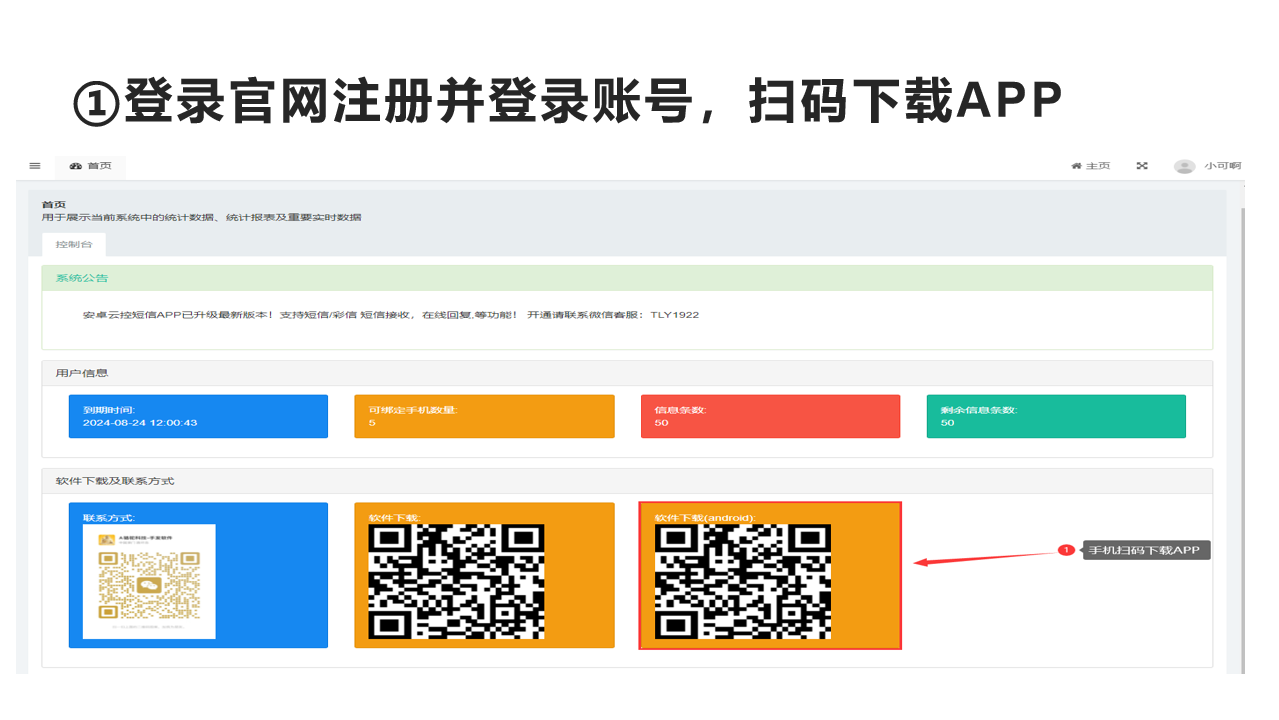Click the dashboard icon beside 首页 tab

click(76, 166)
